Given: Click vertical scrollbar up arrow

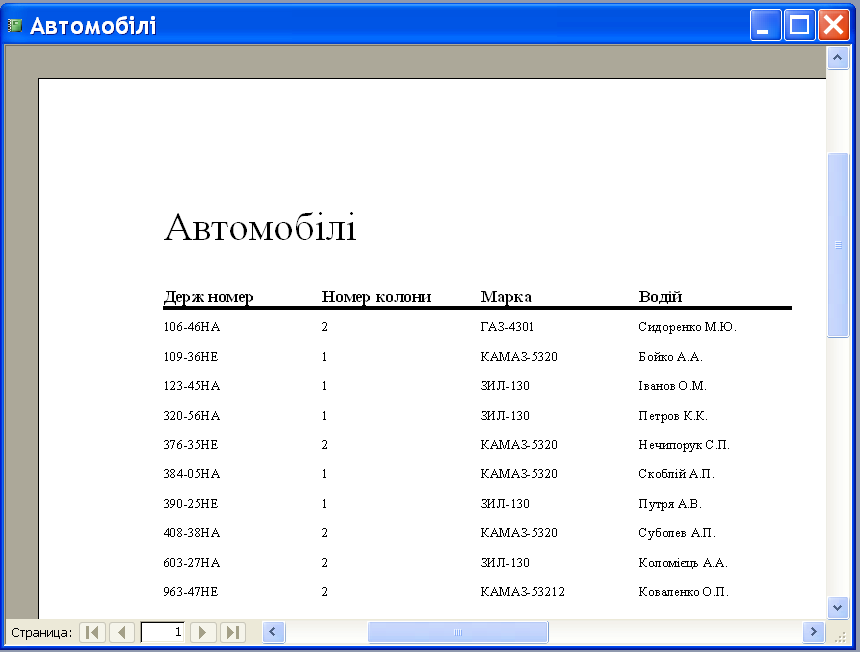Looking at the screenshot, I should point(838,58).
